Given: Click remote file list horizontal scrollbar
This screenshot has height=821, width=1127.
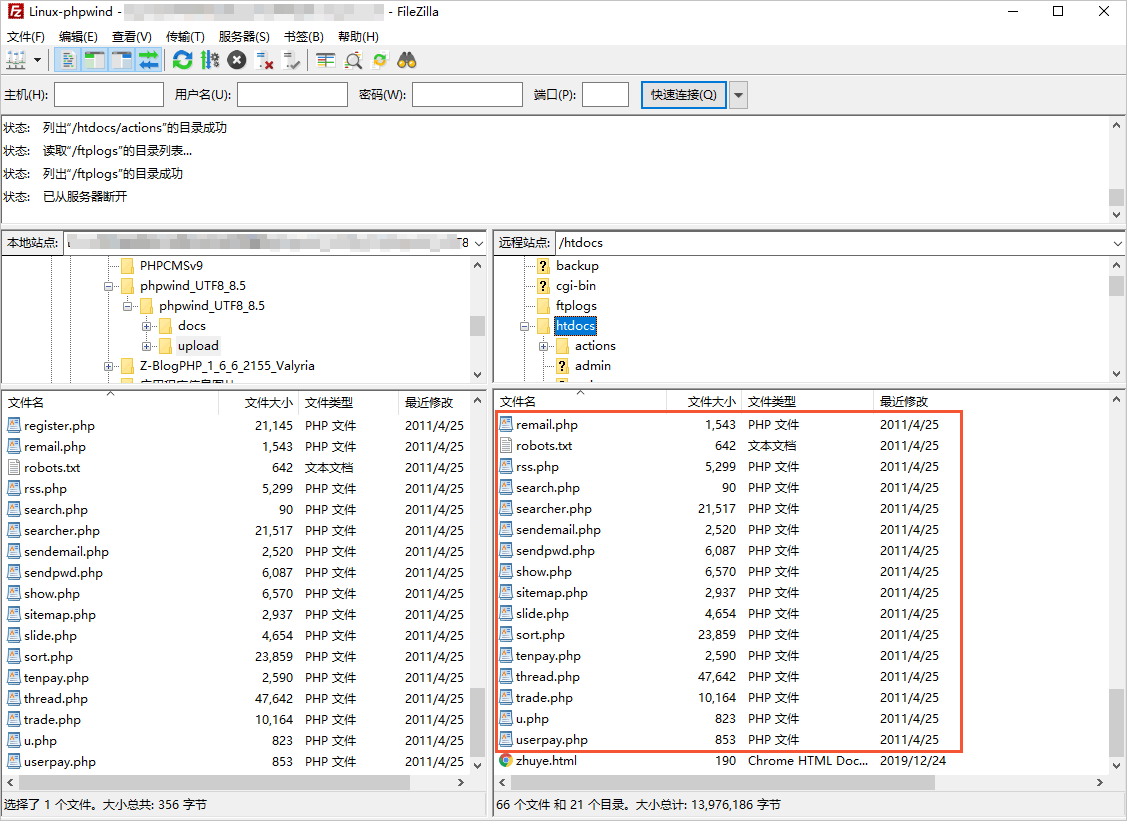Looking at the screenshot, I should point(722,782).
